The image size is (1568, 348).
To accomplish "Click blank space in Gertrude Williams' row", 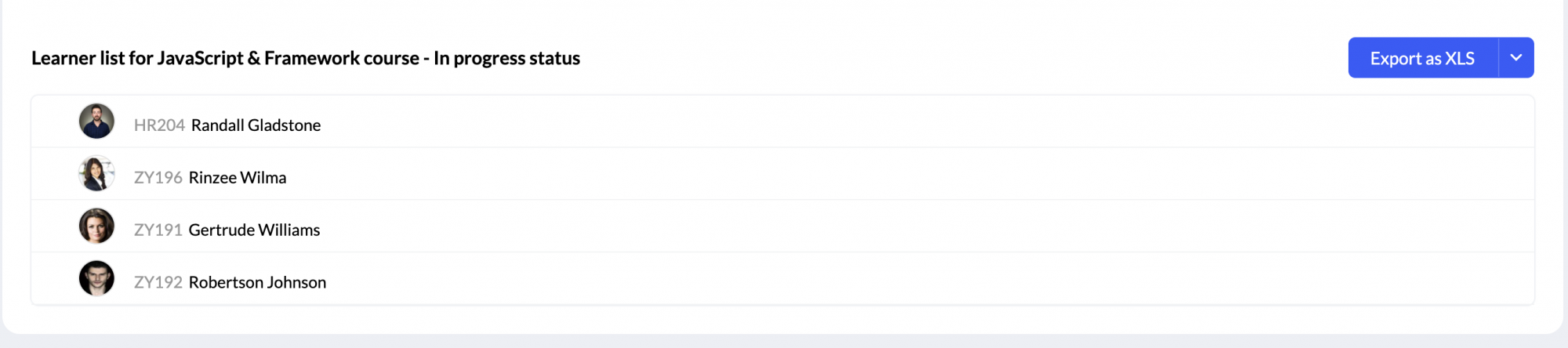I will tap(925, 227).
